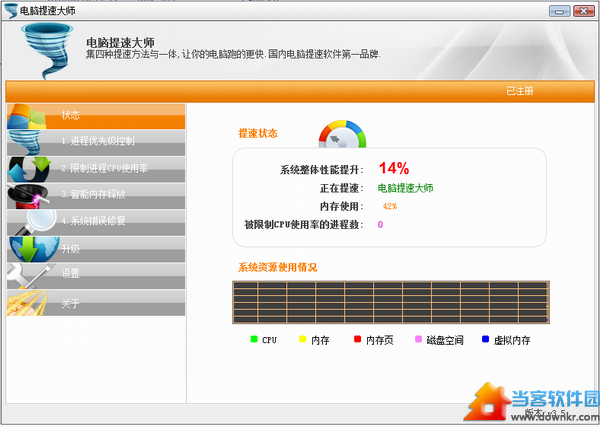Image resolution: width=600 pixels, height=427 pixels.
Task: Click the yellow 内存 legend swatch
Action: click(x=303, y=339)
